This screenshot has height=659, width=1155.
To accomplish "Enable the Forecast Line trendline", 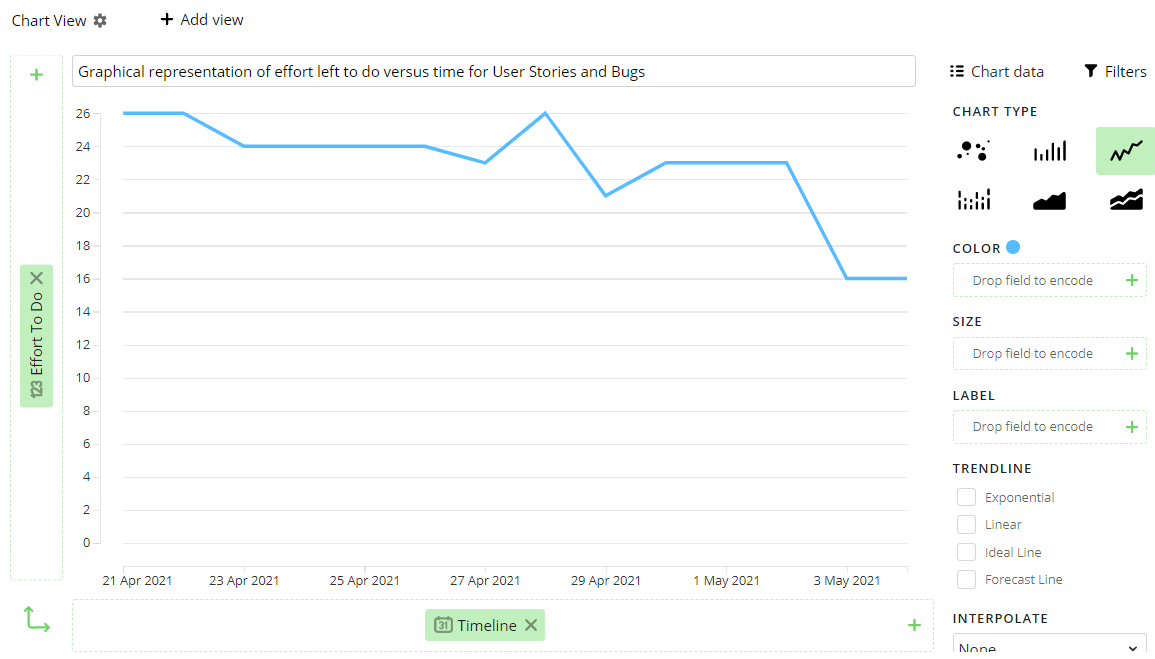I will [966, 579].
